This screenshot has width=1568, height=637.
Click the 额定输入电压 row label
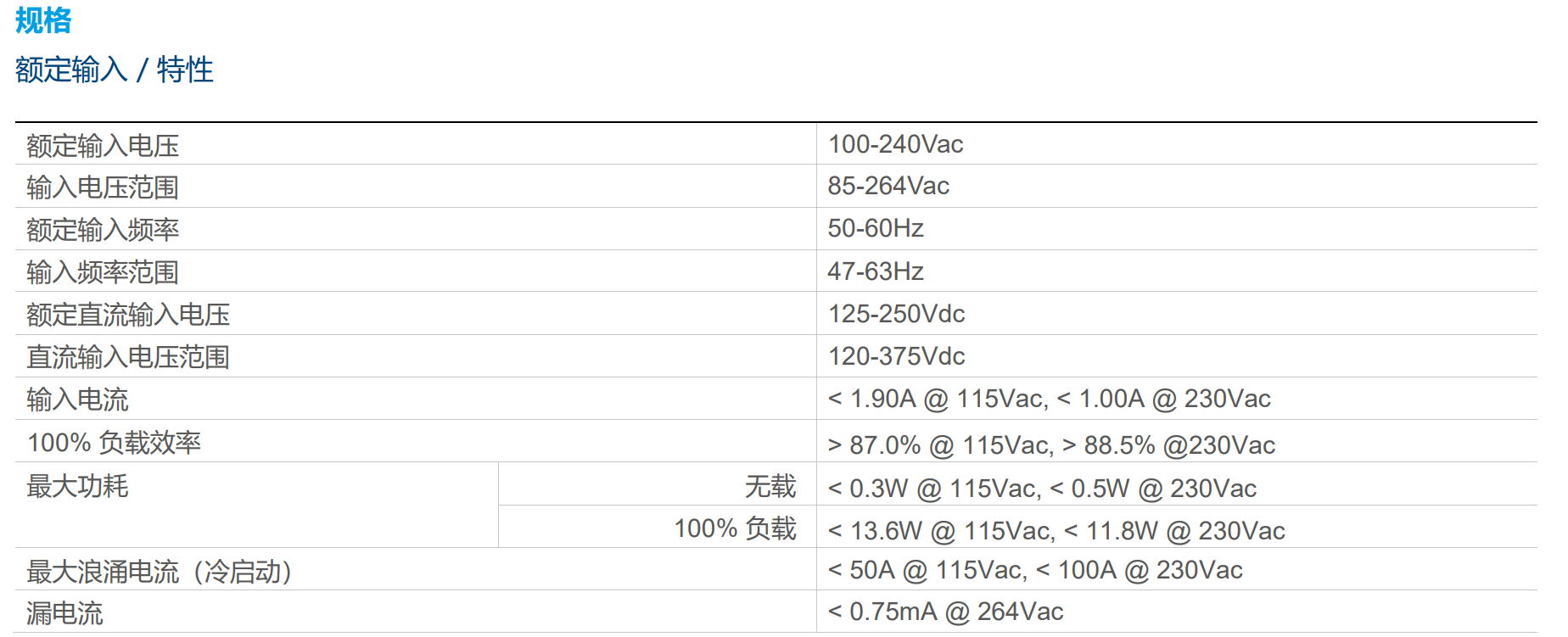[103, 146]
